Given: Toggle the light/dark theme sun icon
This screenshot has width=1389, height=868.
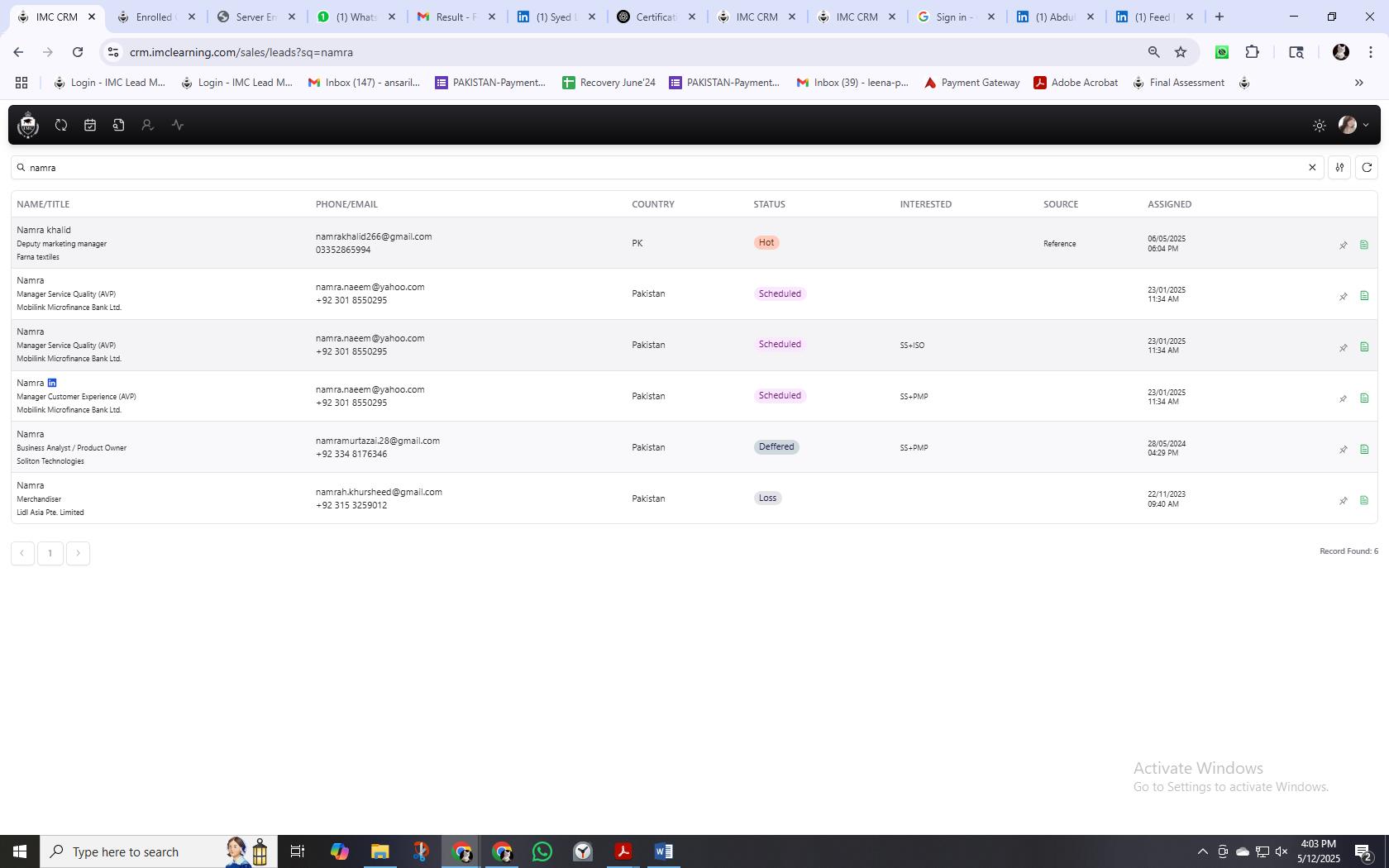Looking at the screenshot, I should tap(1320, 126).
